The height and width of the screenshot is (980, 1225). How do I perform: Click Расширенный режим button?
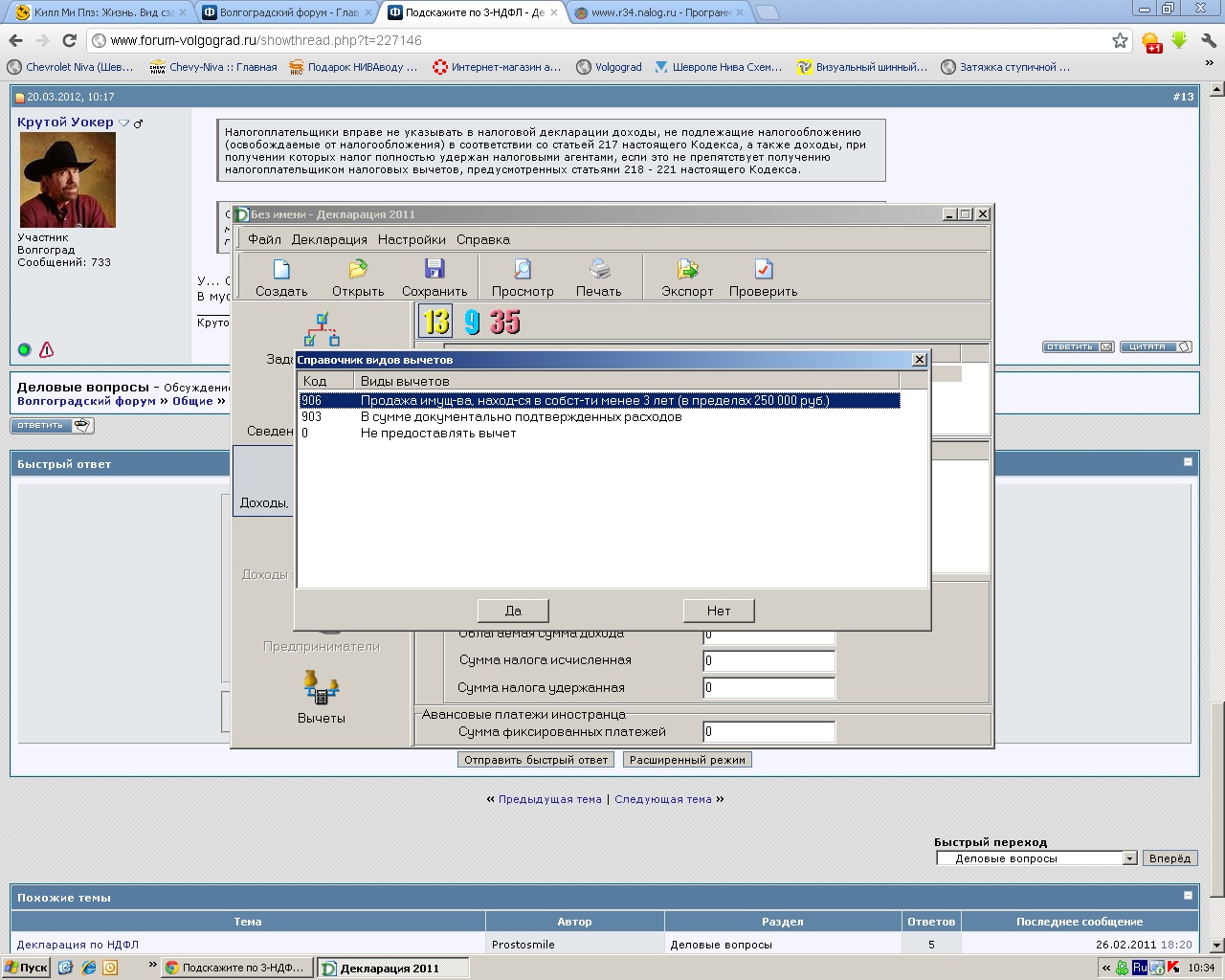tap(687, 760)
